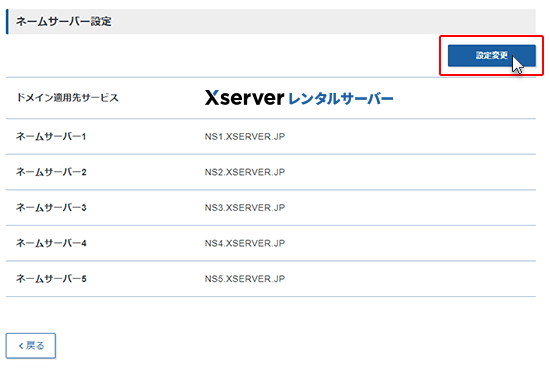Click the NS5.XSERVER.JP value

[245, 279]
